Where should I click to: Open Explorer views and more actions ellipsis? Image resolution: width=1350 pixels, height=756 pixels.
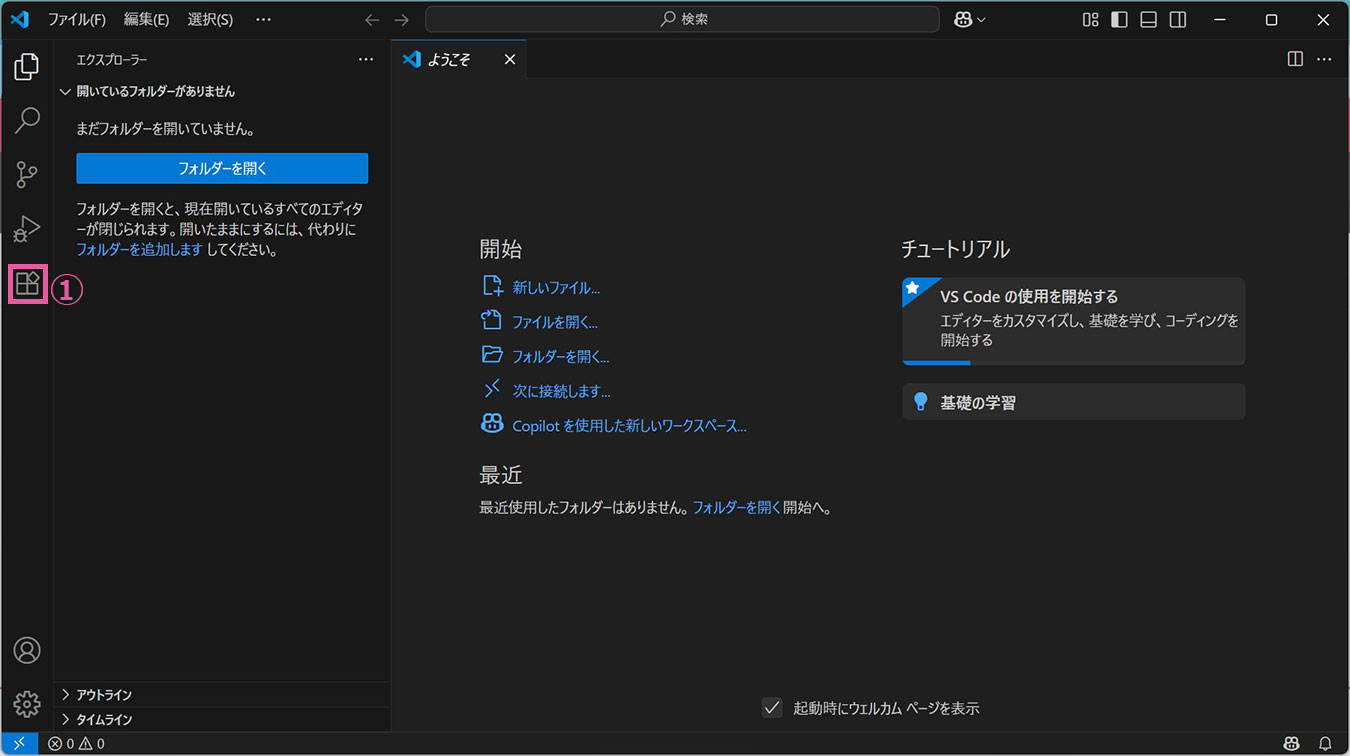pos(366,60)
